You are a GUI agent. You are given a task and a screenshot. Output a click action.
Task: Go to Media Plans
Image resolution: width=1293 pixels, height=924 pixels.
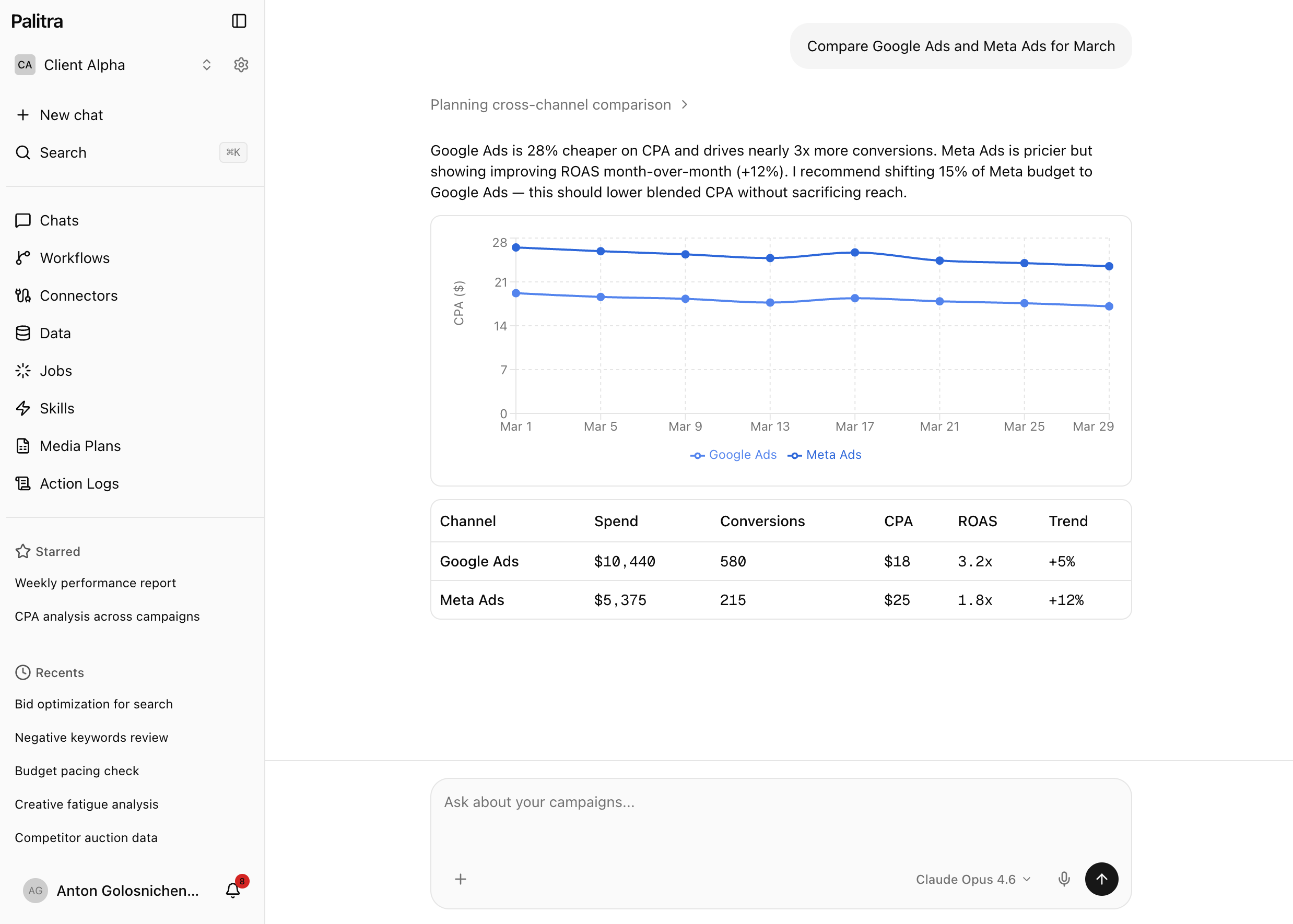tap(131, 445)
